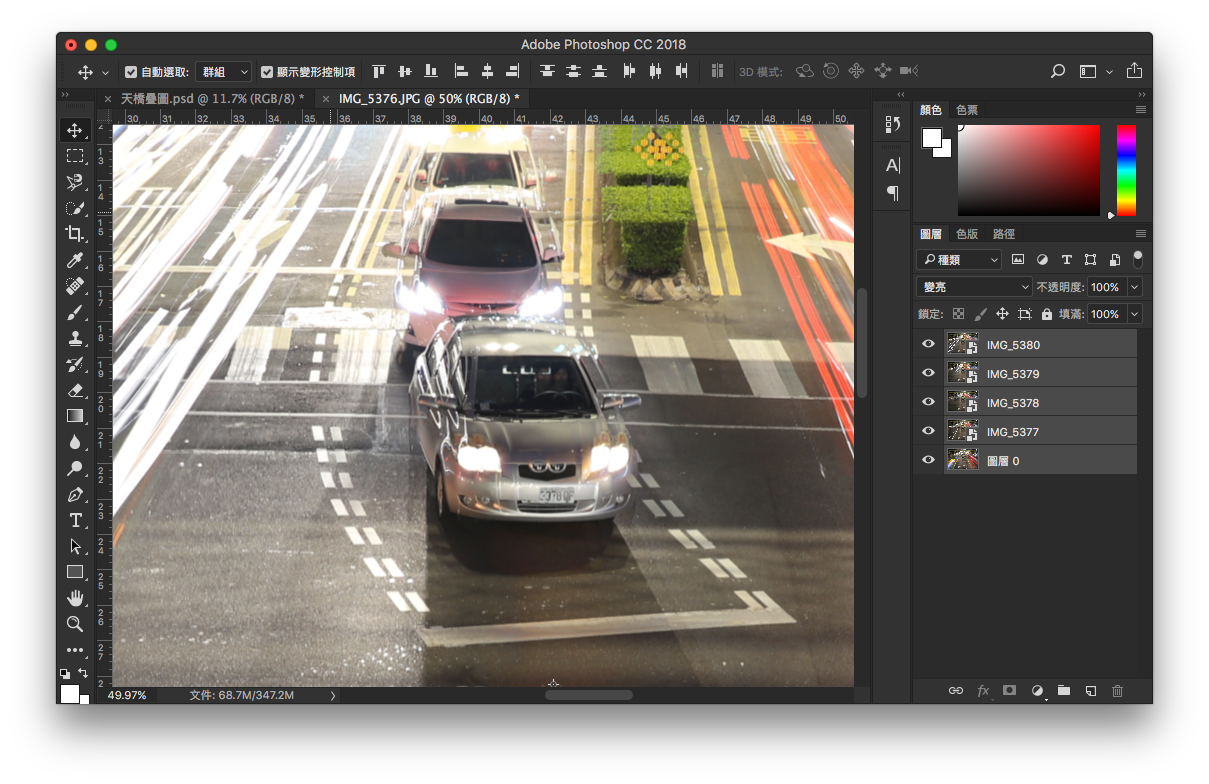The height and width of the screenshot is (784, 1209).
Task: Select the Rectangle shape tool
Action: (75, 572)
